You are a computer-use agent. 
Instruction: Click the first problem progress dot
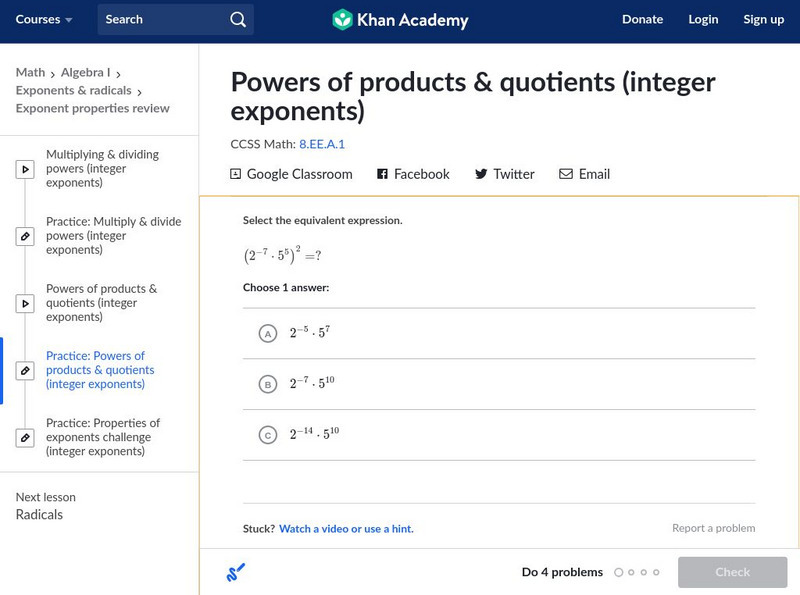click(x=618, y=572)
